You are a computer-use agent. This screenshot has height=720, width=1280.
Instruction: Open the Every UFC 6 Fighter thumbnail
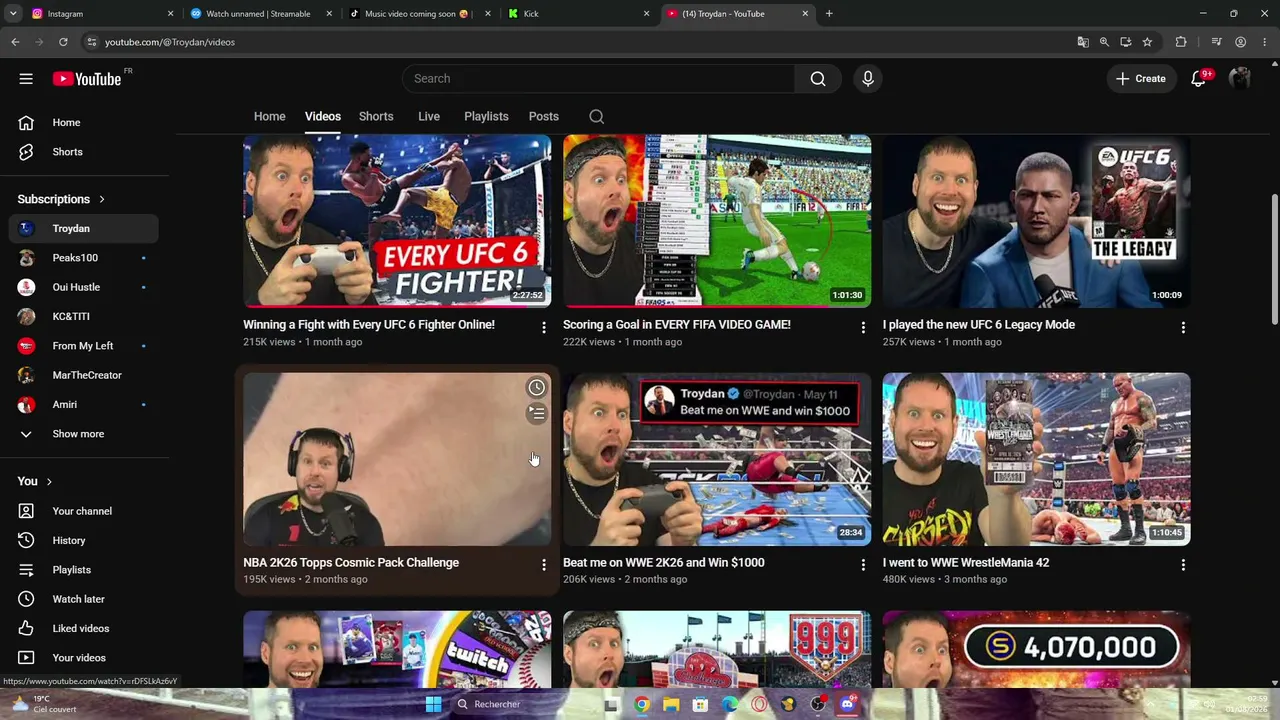click(x=397, y=221)
